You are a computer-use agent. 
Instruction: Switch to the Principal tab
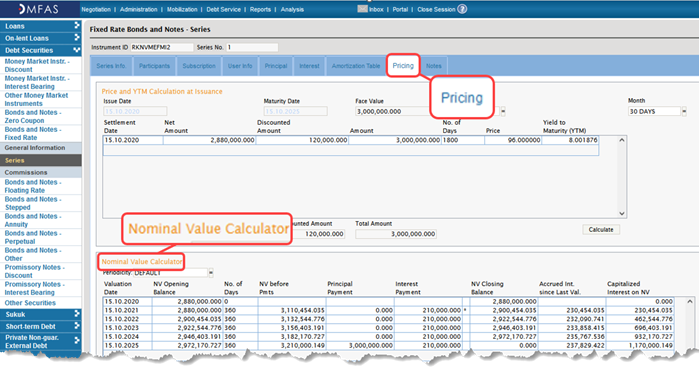[x=275, y=66]
